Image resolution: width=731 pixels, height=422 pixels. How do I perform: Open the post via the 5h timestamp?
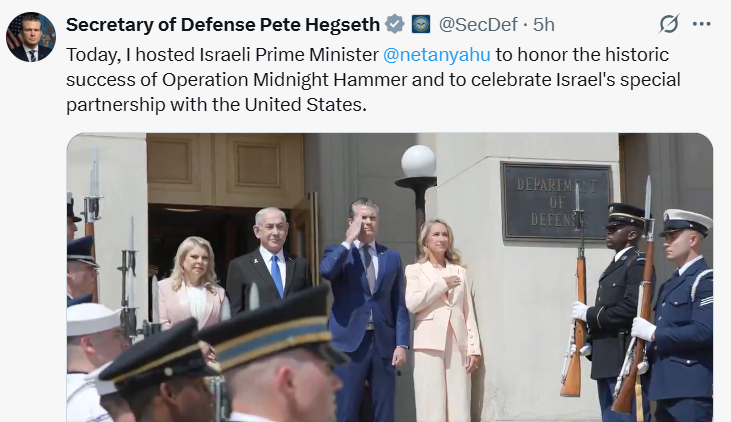click(x=544, y=24)
